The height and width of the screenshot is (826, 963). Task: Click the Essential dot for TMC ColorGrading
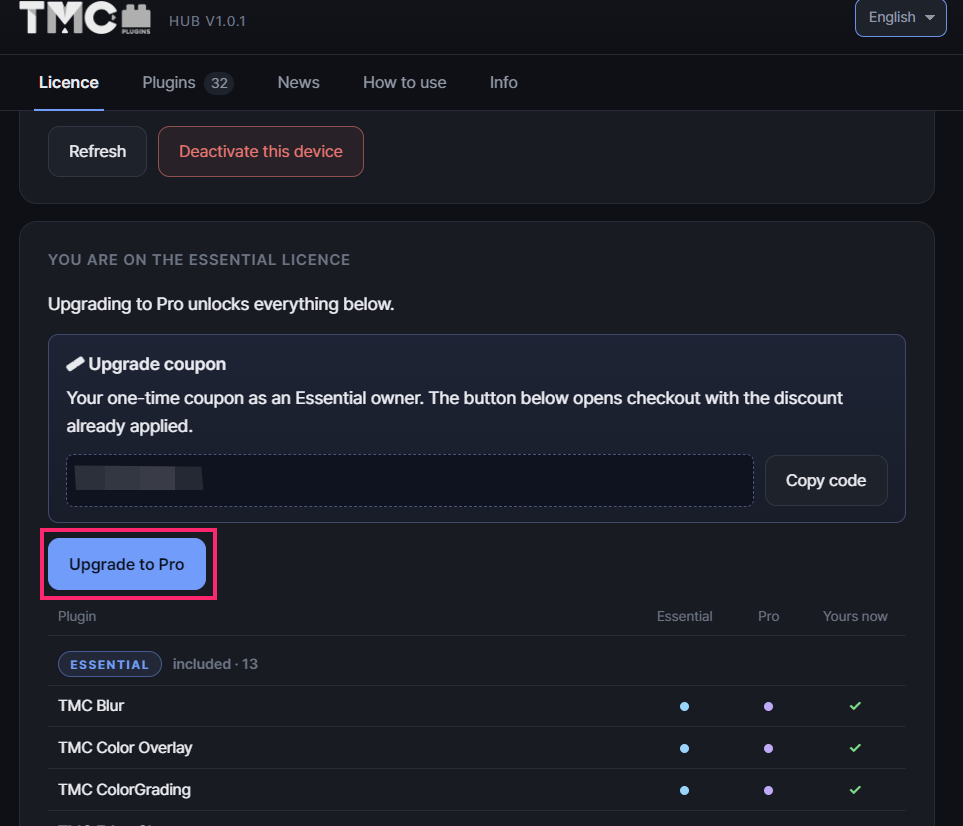point(684,790)
